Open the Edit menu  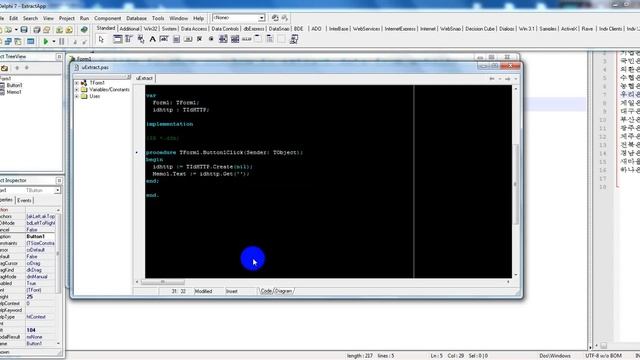click(x=13, y=18)
